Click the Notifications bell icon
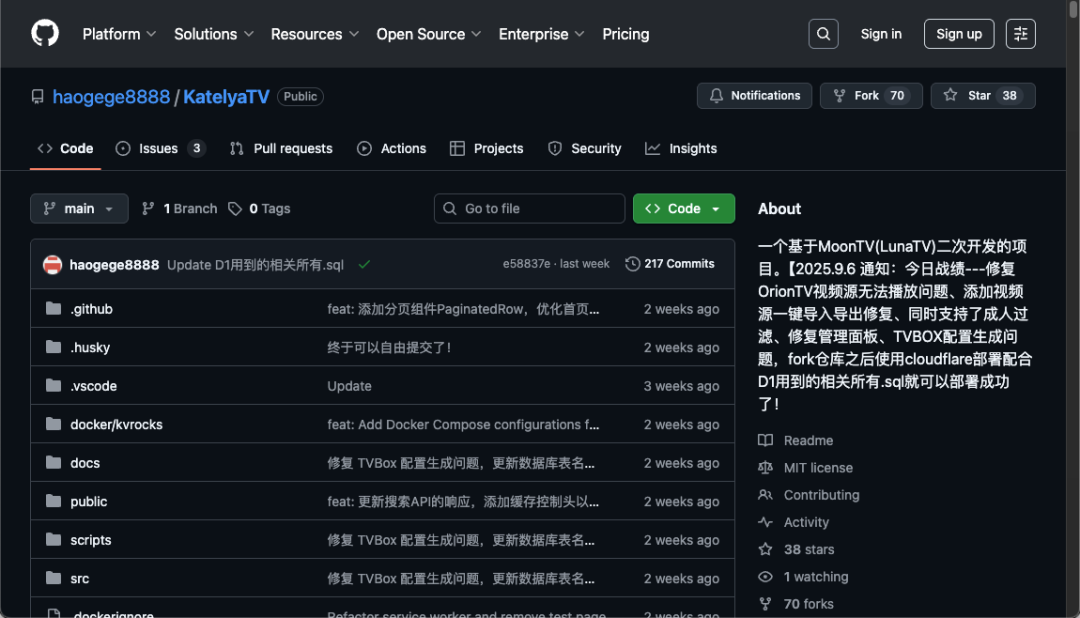1080x618 pixels. coord(716,95)
